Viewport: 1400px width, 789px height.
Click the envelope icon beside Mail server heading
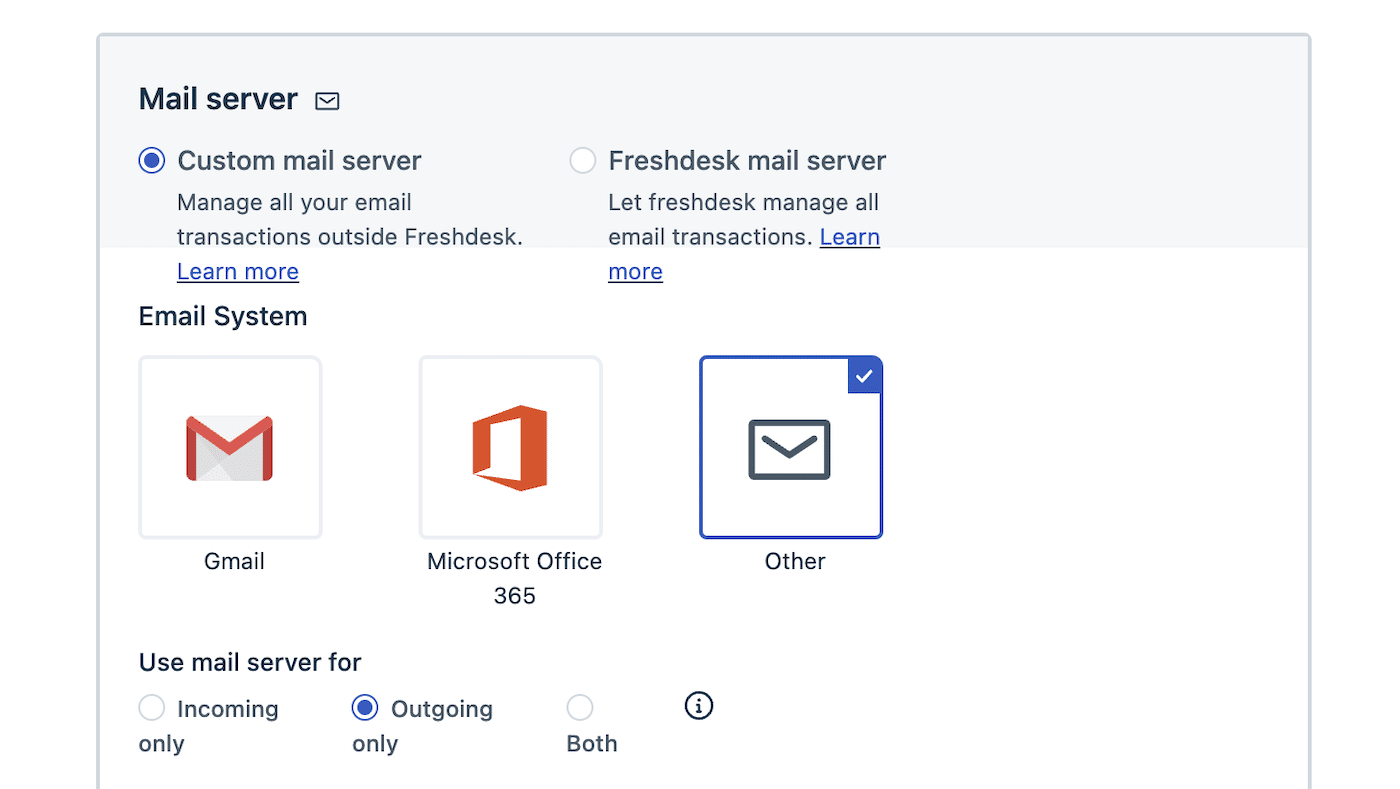tap(326, 100)
